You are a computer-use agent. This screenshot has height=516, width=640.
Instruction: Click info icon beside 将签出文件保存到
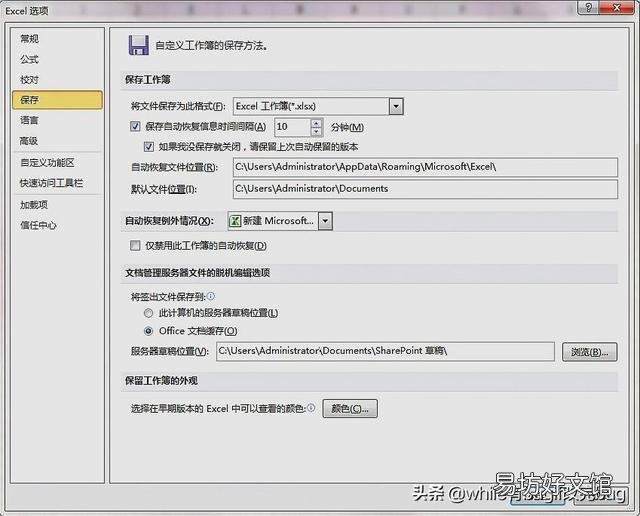[211, 296]
